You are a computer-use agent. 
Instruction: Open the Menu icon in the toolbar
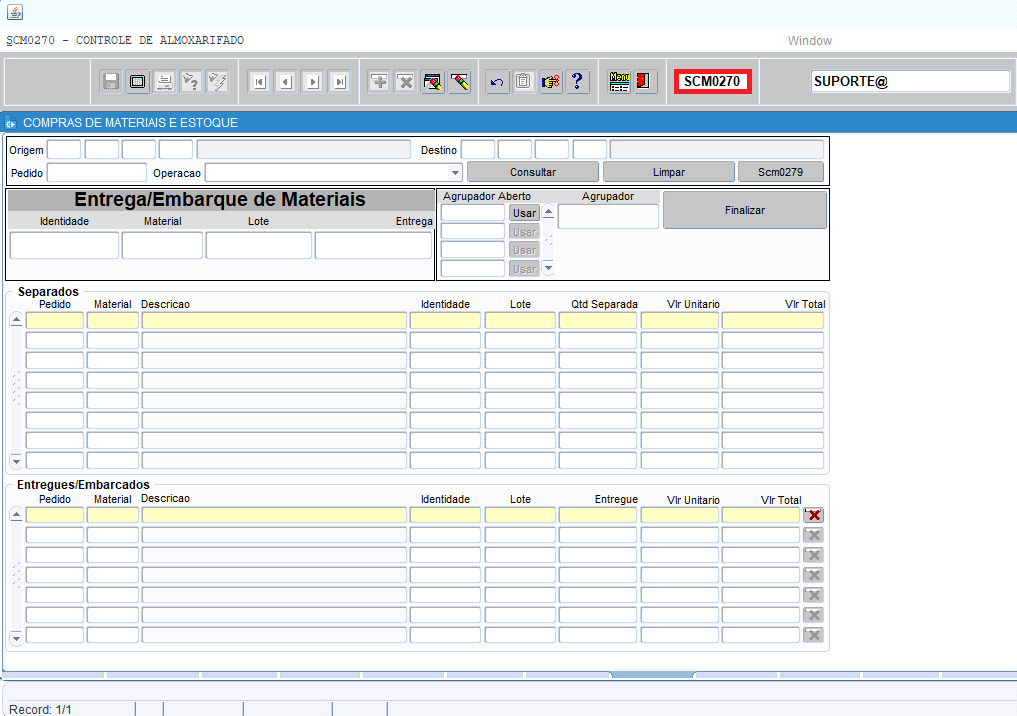[619, 82]
